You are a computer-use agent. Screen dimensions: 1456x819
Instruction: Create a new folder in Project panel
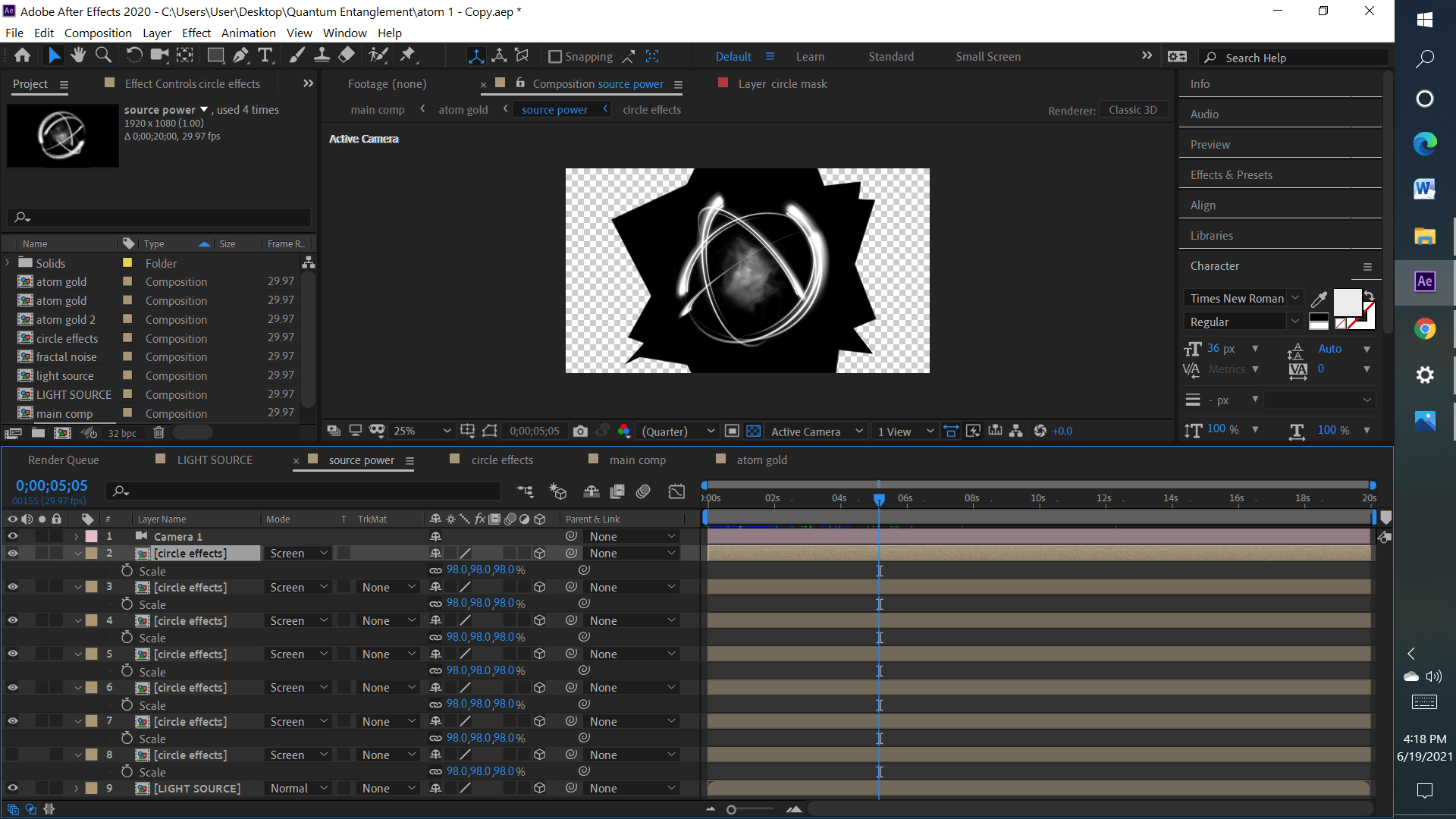38,433
